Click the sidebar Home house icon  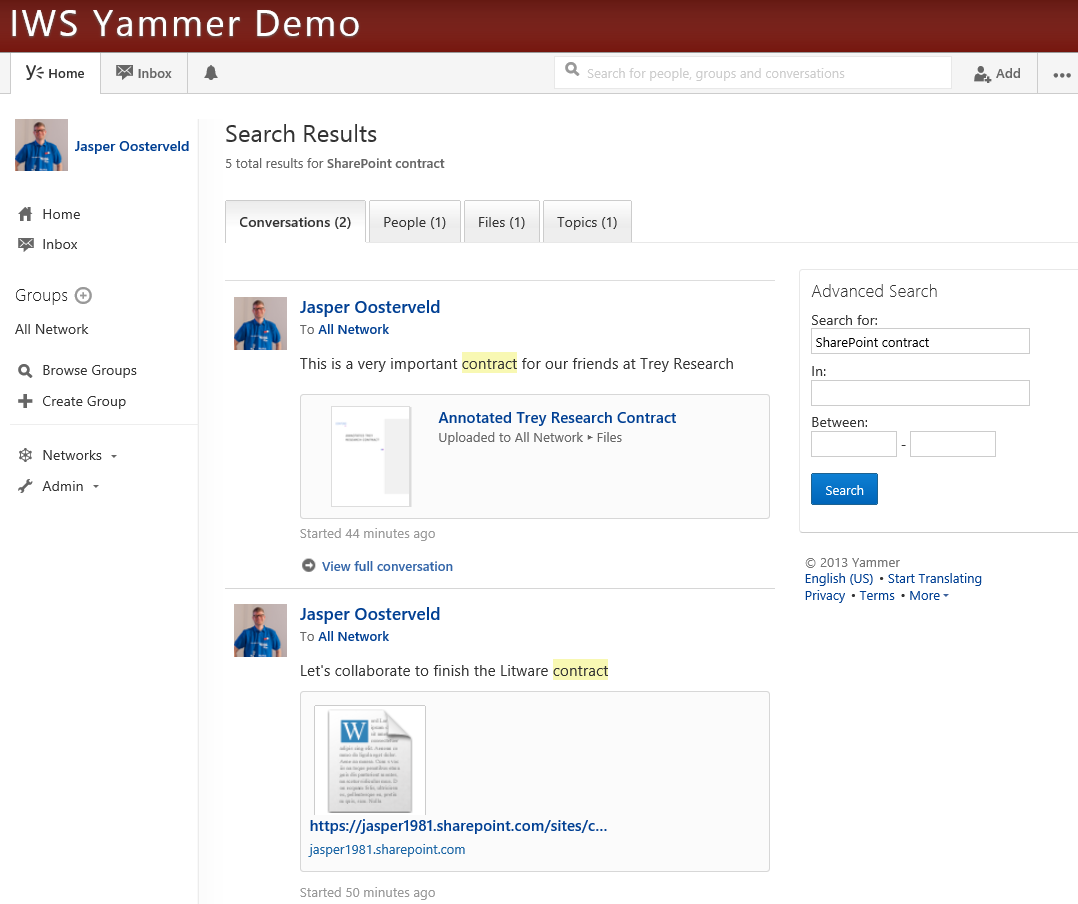point(25,214)
